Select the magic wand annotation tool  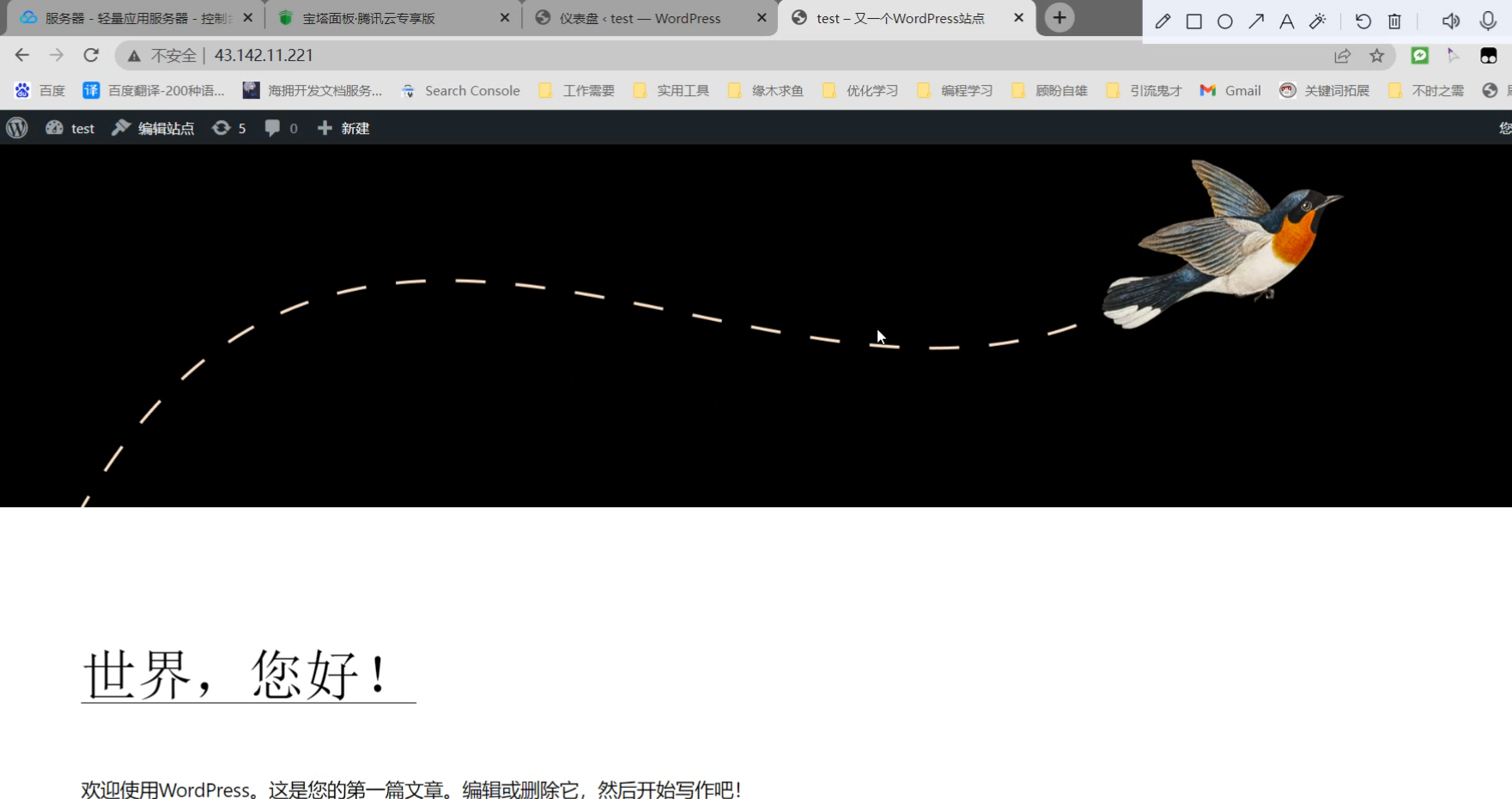tap(1318, 20)
